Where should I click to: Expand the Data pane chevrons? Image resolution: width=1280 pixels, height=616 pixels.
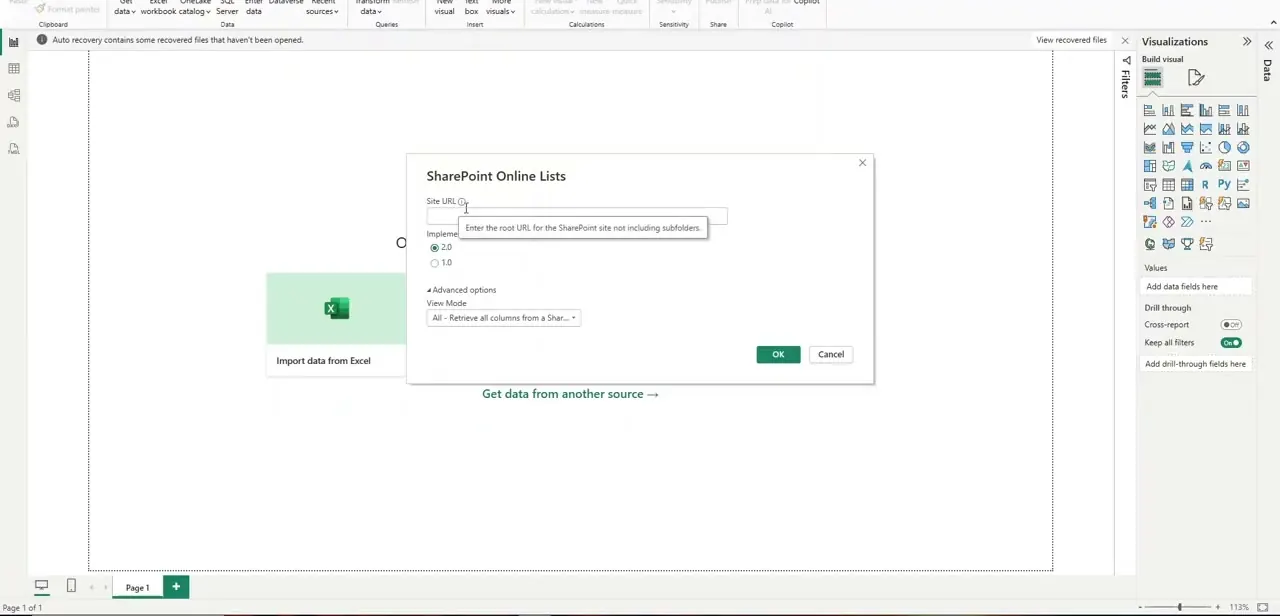1269,46
